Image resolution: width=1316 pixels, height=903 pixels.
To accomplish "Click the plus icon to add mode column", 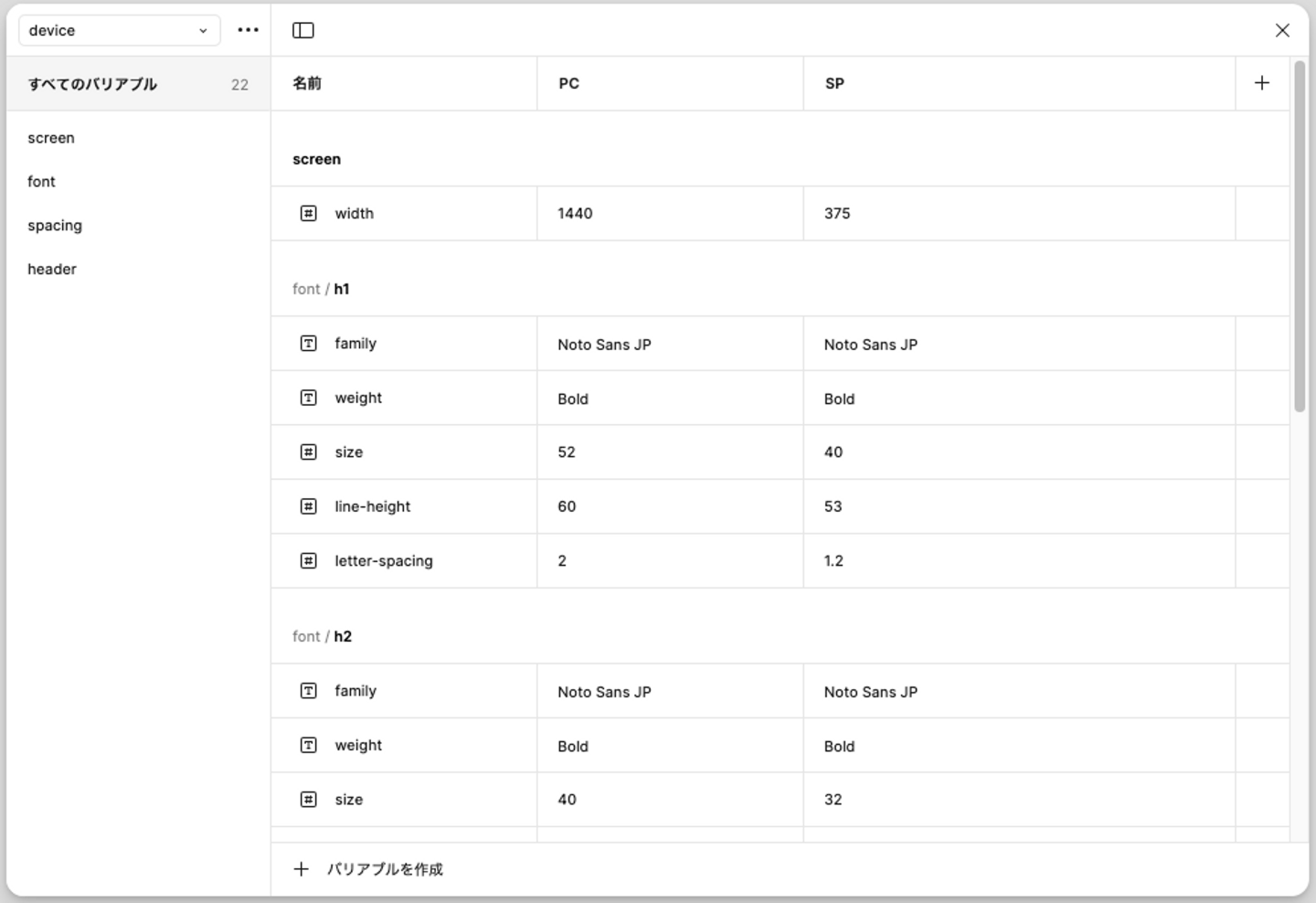I will pos(1262,83).
